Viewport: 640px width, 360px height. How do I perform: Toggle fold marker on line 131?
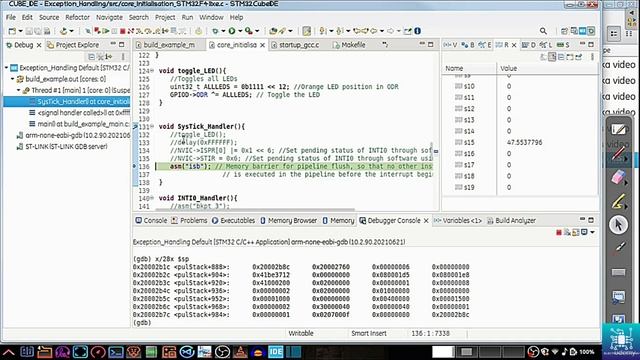click(152, 127)
